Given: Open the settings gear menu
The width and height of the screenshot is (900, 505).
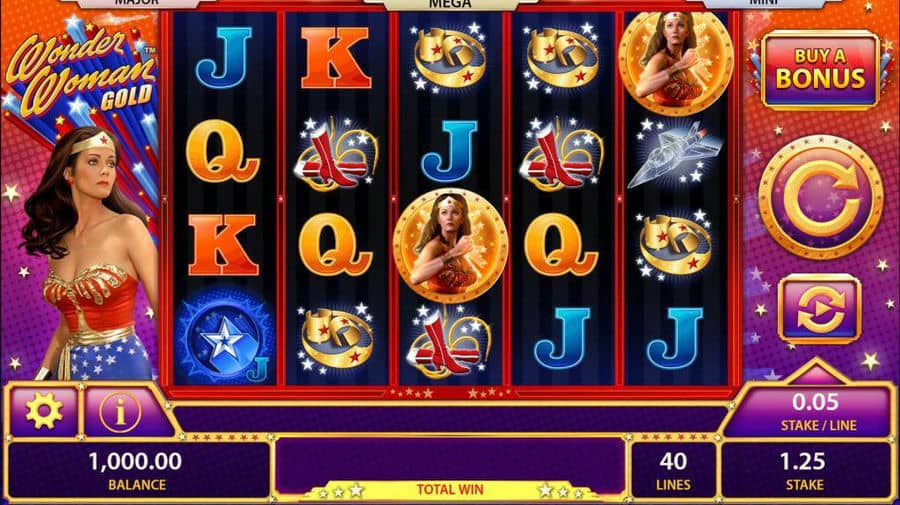Looking at the screenshot, I should point(44,411).
